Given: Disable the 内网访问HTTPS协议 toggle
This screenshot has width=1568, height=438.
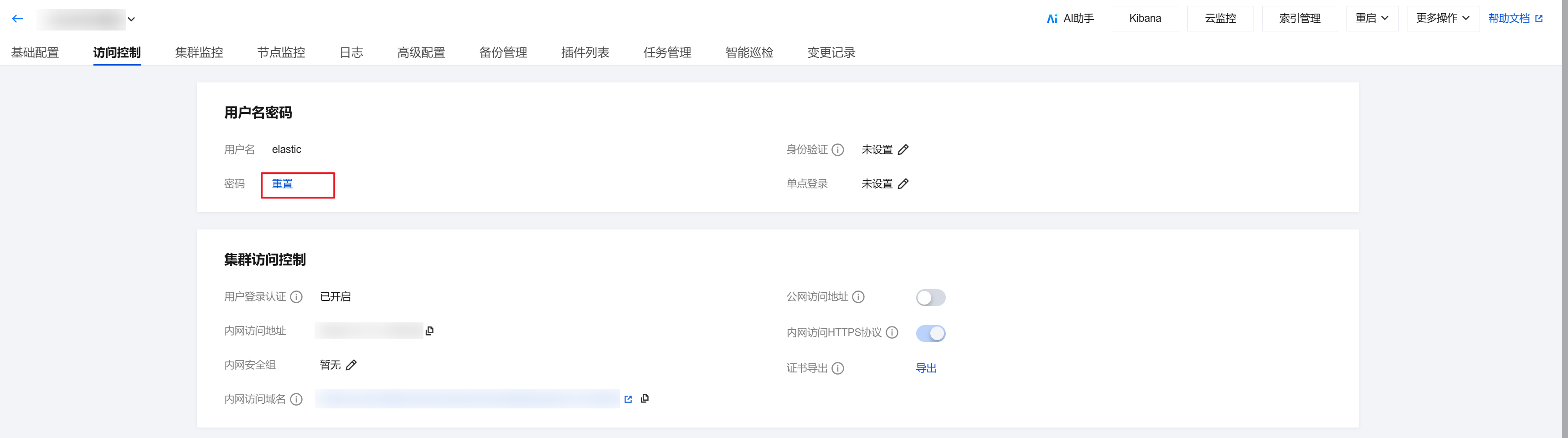Looking at the screenshot, I should point(931,333).
